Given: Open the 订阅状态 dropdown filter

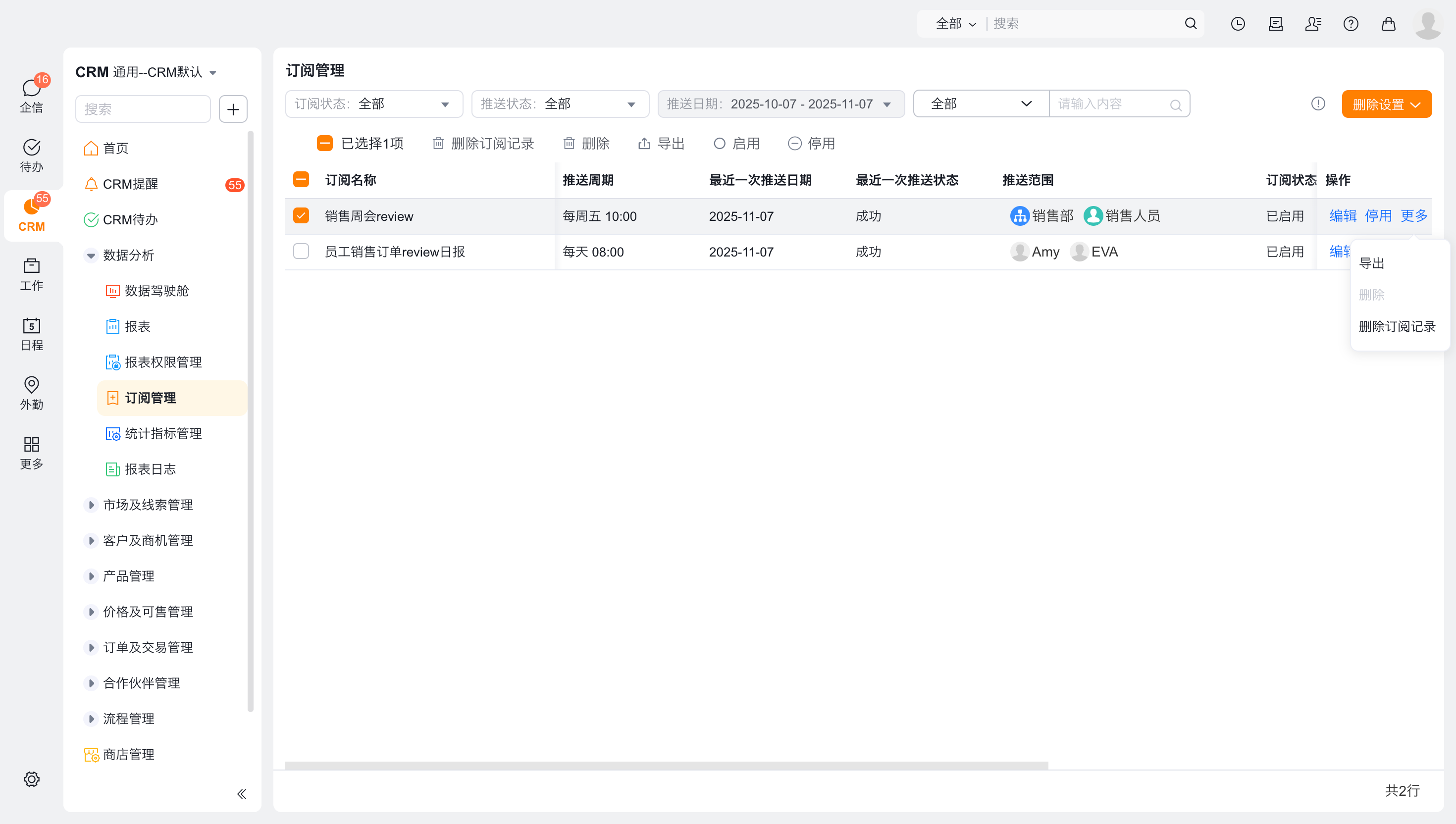Looking at the screenshot, I should (x=373, y=104).
